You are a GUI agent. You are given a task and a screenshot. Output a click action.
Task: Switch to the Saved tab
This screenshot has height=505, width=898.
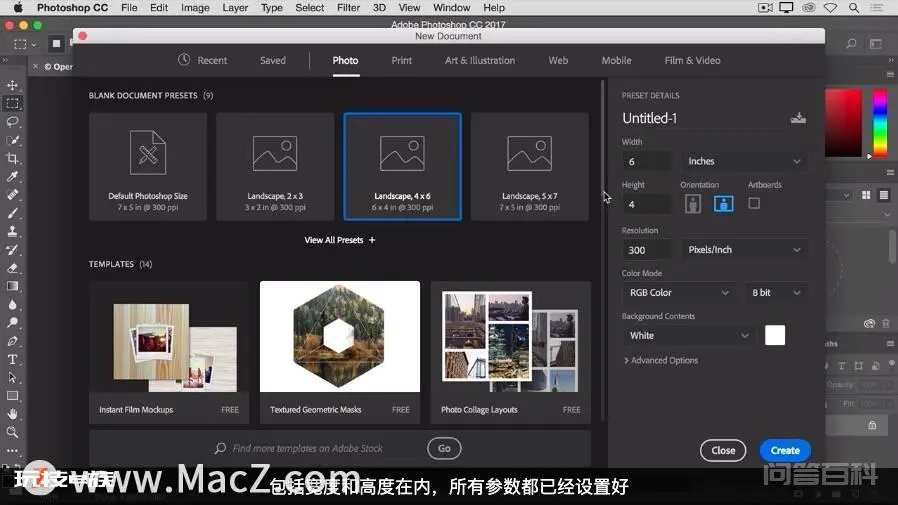coord(273,60)
